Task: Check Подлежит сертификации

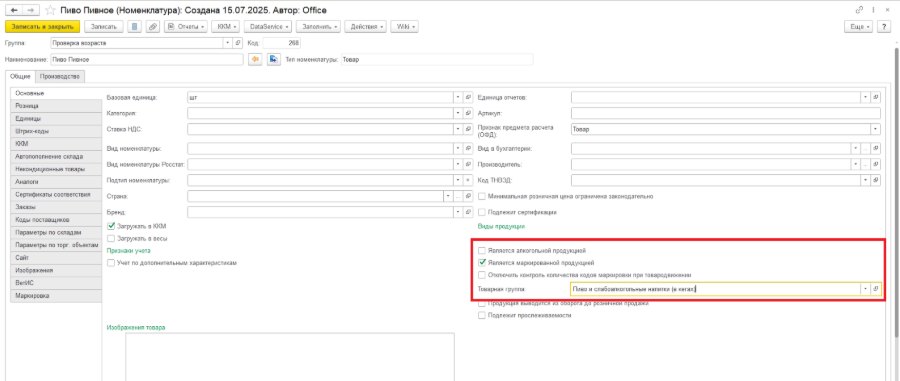Action: 482,212
